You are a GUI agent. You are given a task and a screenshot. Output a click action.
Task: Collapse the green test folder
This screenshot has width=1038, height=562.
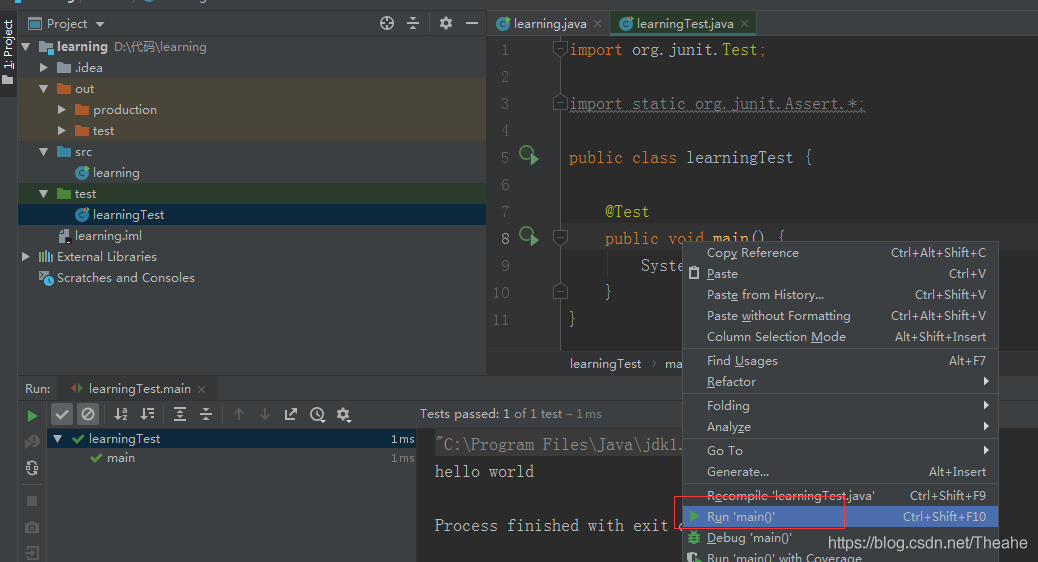pyautogui.click(x=44, y=194)
